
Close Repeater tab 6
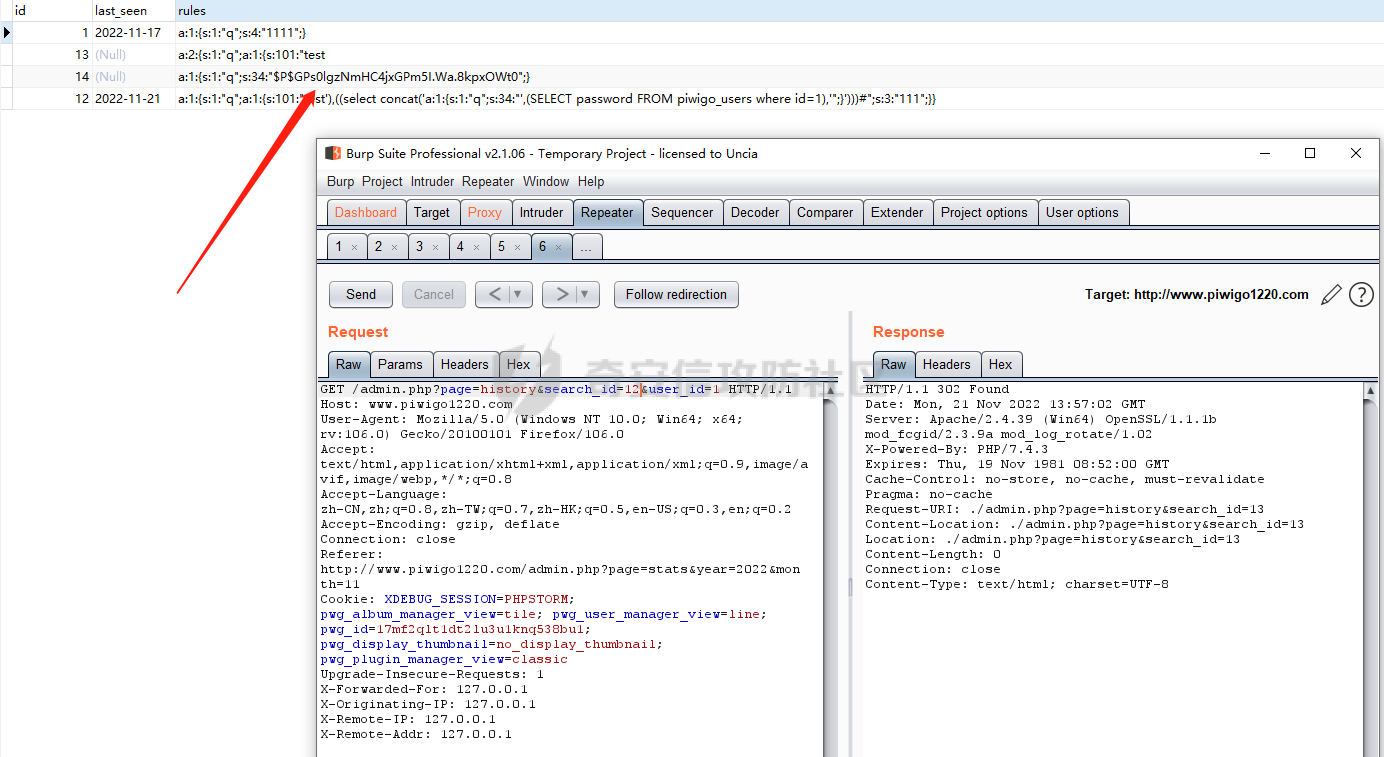pyautogui.click(x=558, y=247)
